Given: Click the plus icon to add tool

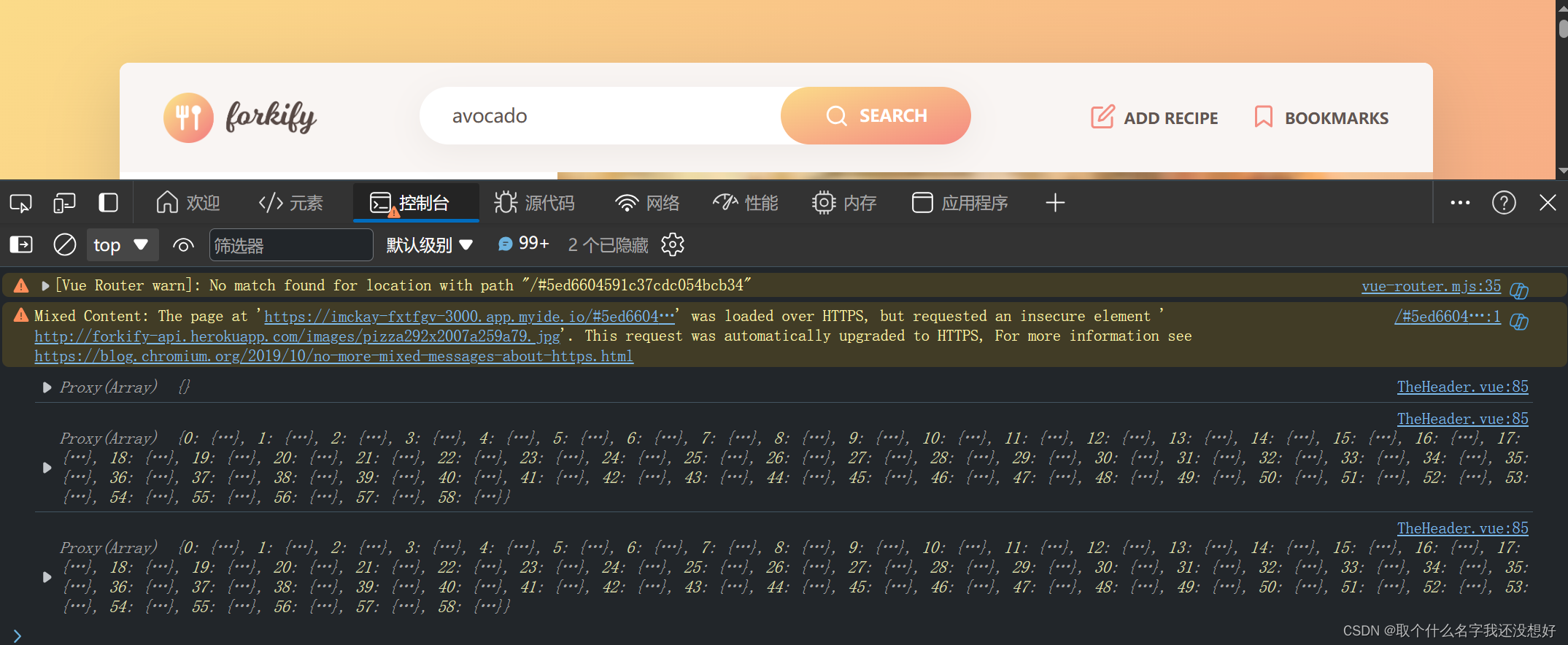Looking at the screenshot, I should point(1055,203).
